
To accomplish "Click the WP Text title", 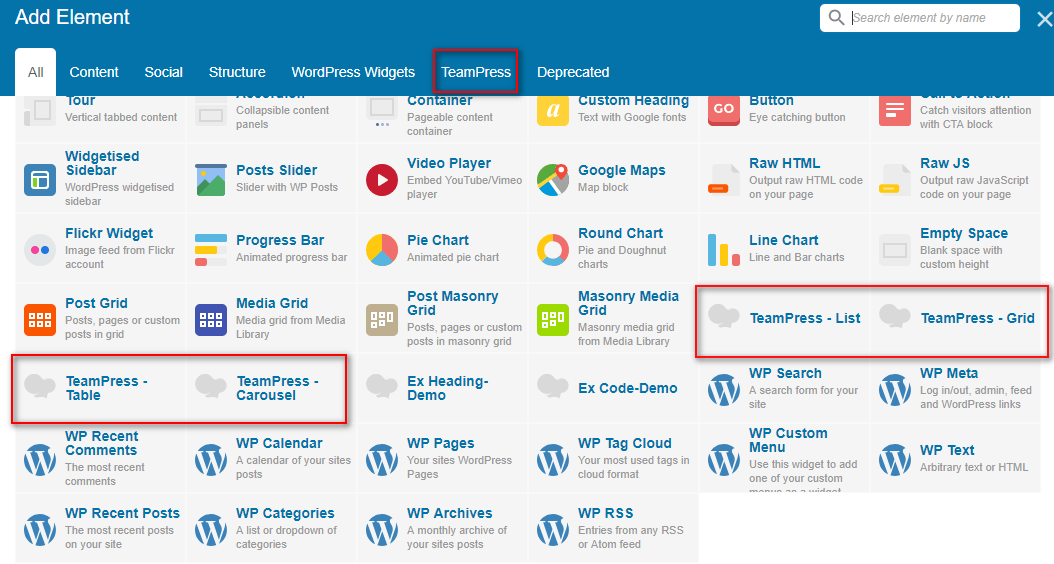I will point(946,450).
